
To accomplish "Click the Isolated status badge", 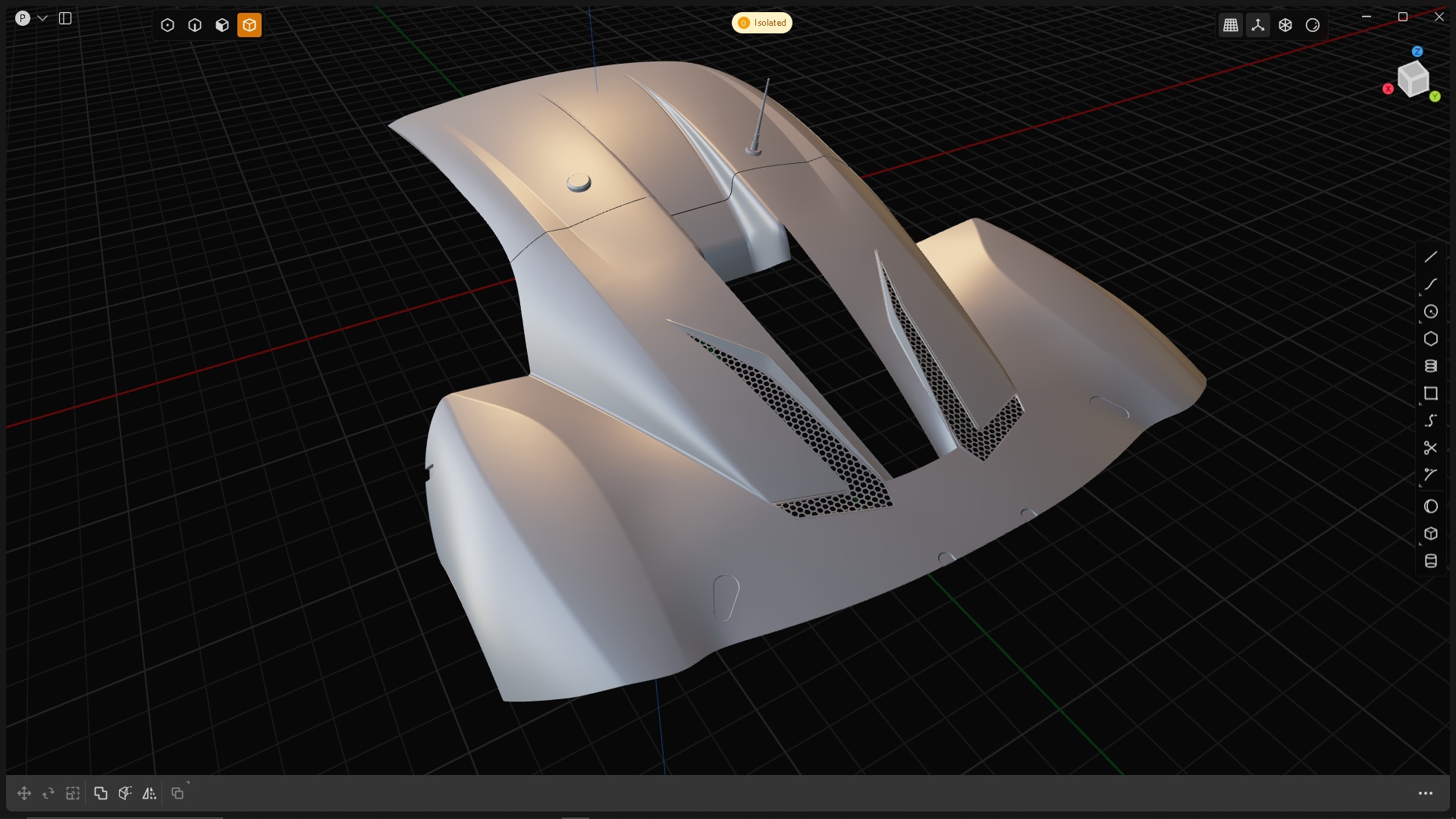I will 762,23.
